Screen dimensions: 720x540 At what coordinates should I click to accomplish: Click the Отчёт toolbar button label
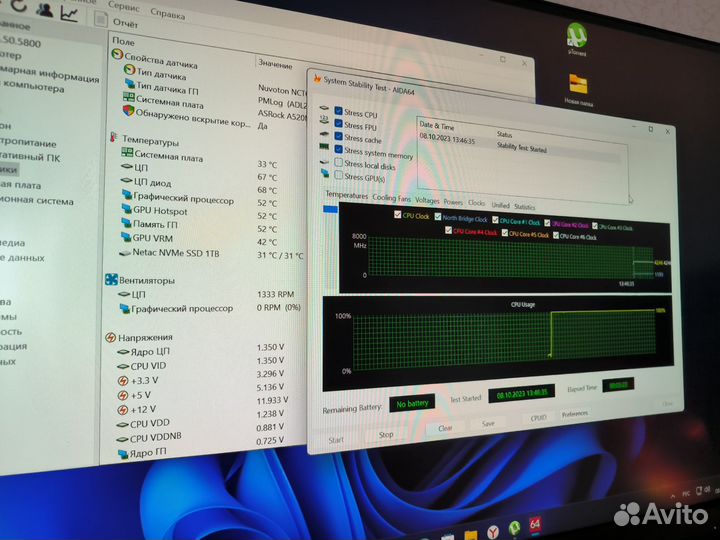(x=125, y=22)
